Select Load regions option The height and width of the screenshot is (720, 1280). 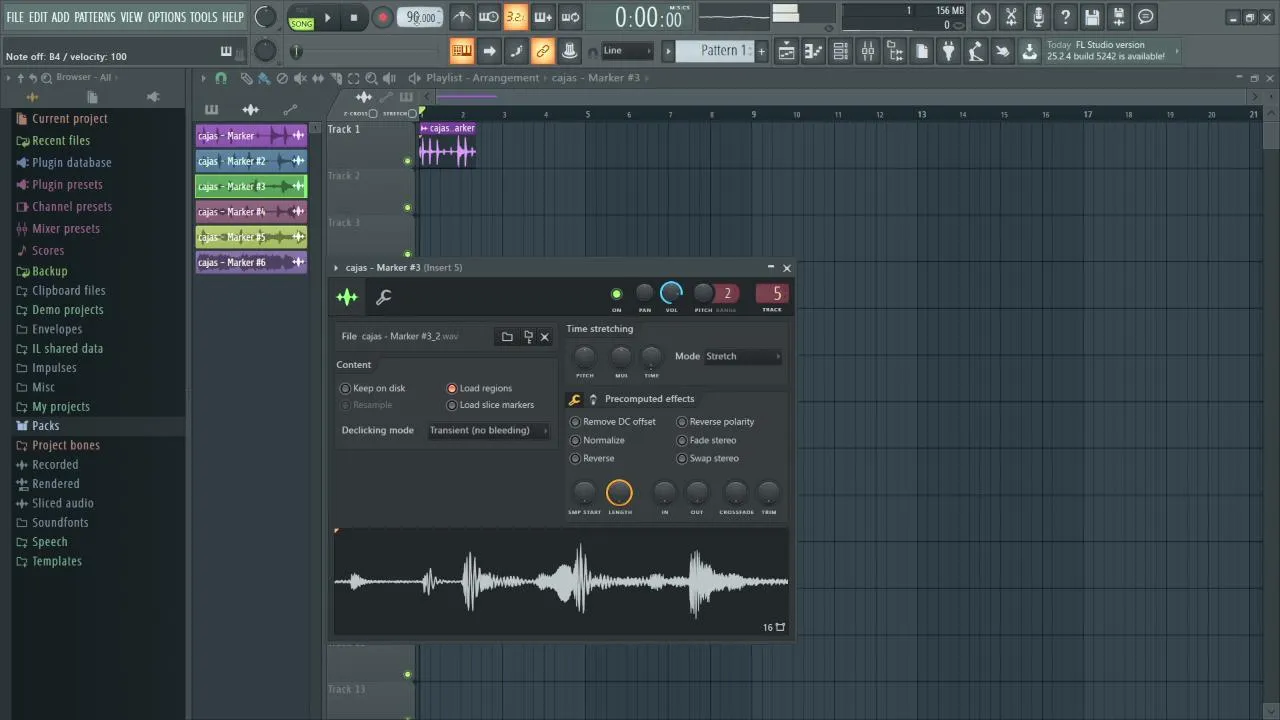(479, 388)
